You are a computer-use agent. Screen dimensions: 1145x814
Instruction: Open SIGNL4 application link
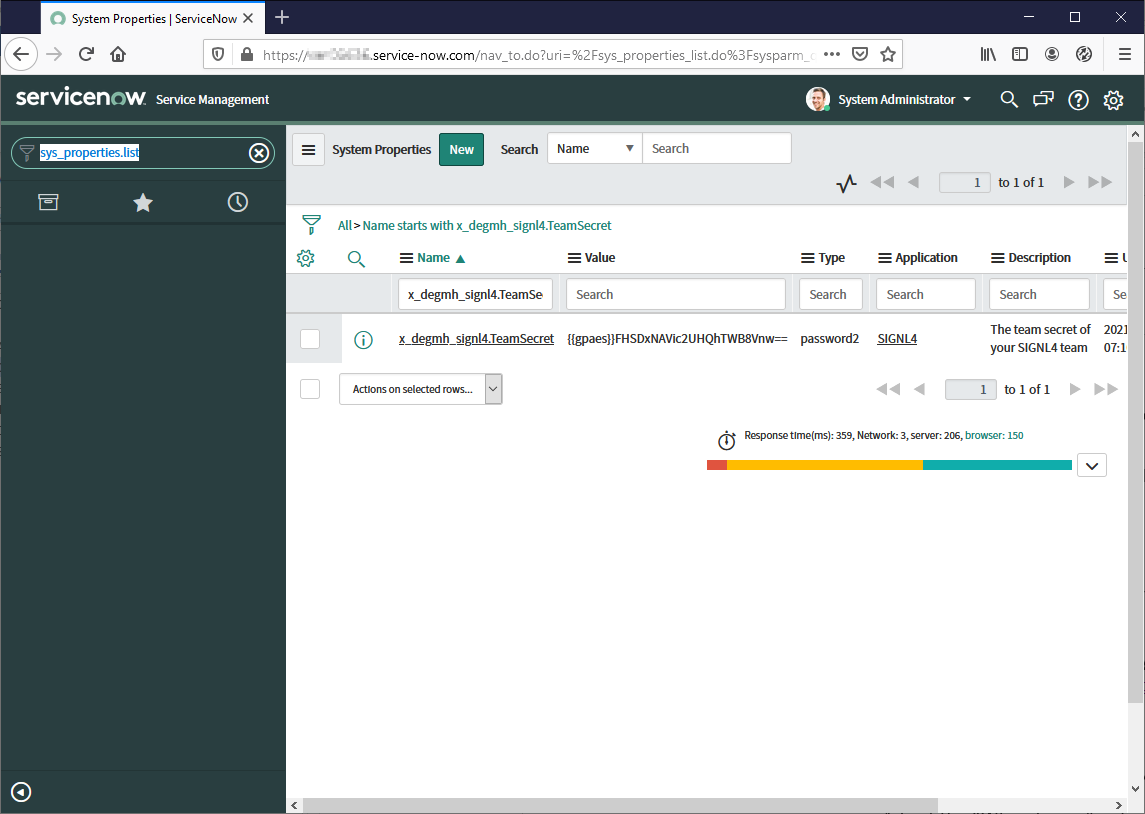point(897,339)
